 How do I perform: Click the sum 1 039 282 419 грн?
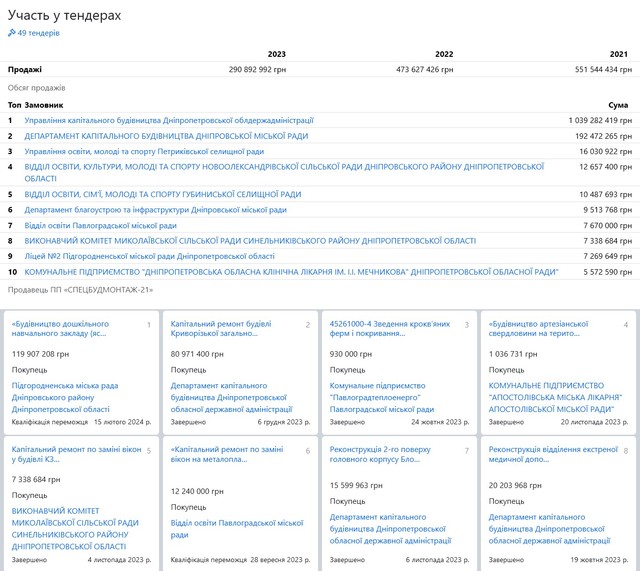[x=600, y=120]
